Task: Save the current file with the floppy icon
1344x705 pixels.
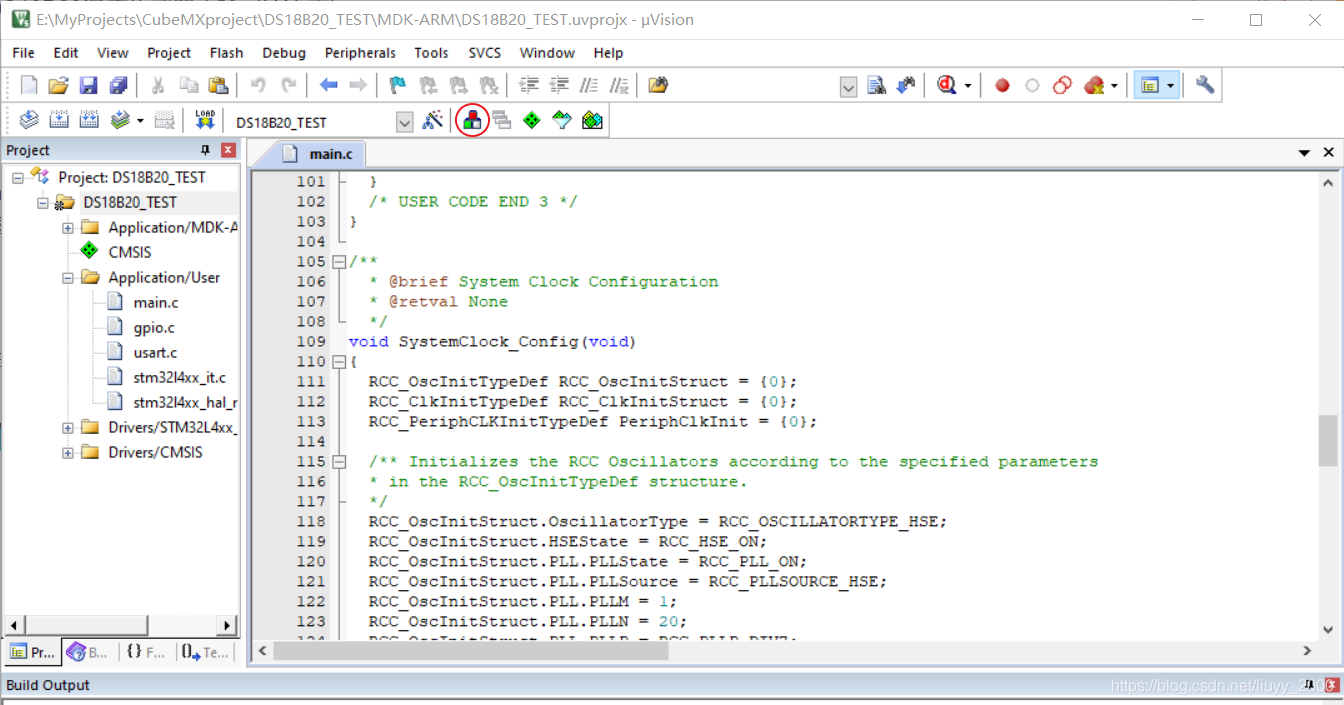Action: tap(88, 85)
